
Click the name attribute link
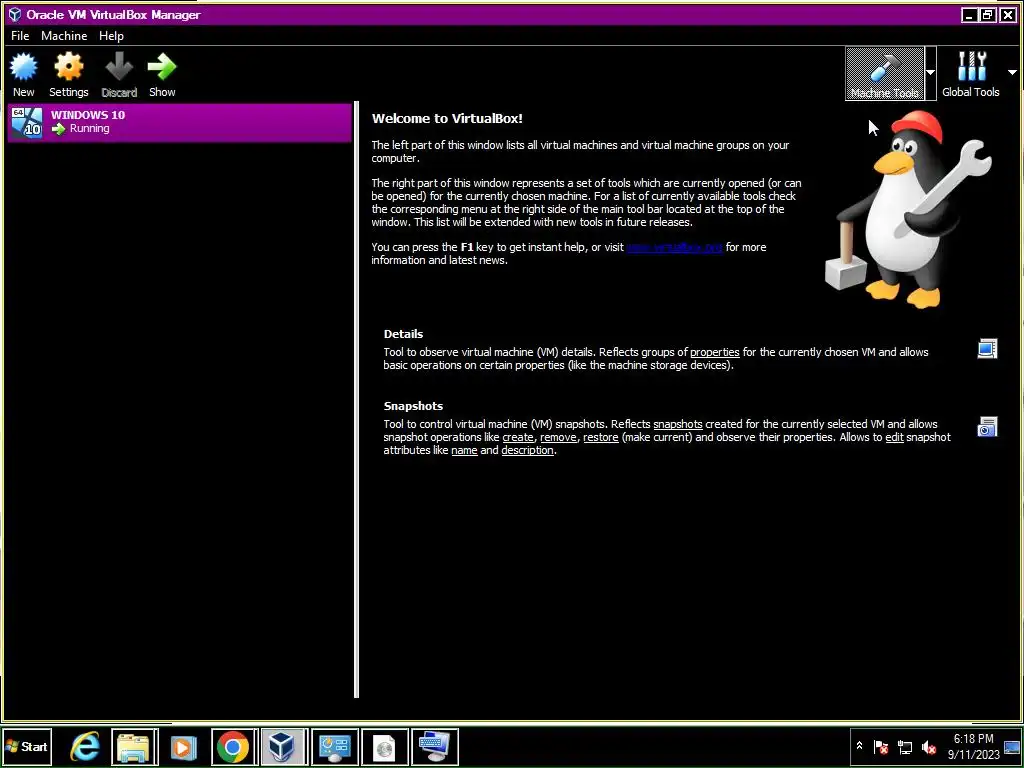pos(464,450)
